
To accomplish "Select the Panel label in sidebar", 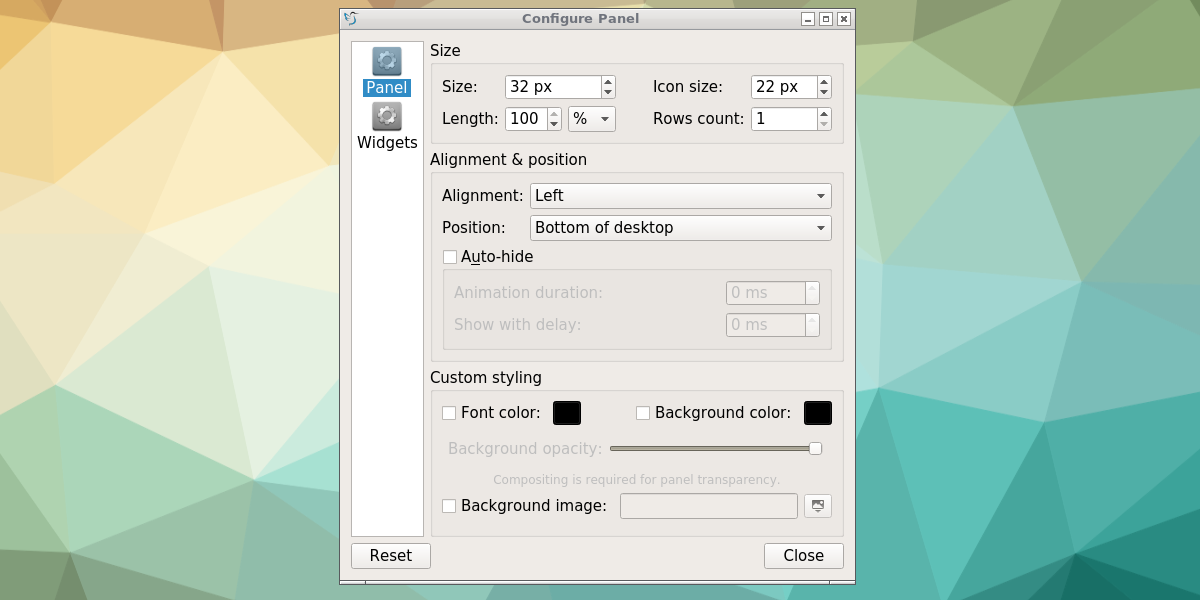I will point(387,88).
